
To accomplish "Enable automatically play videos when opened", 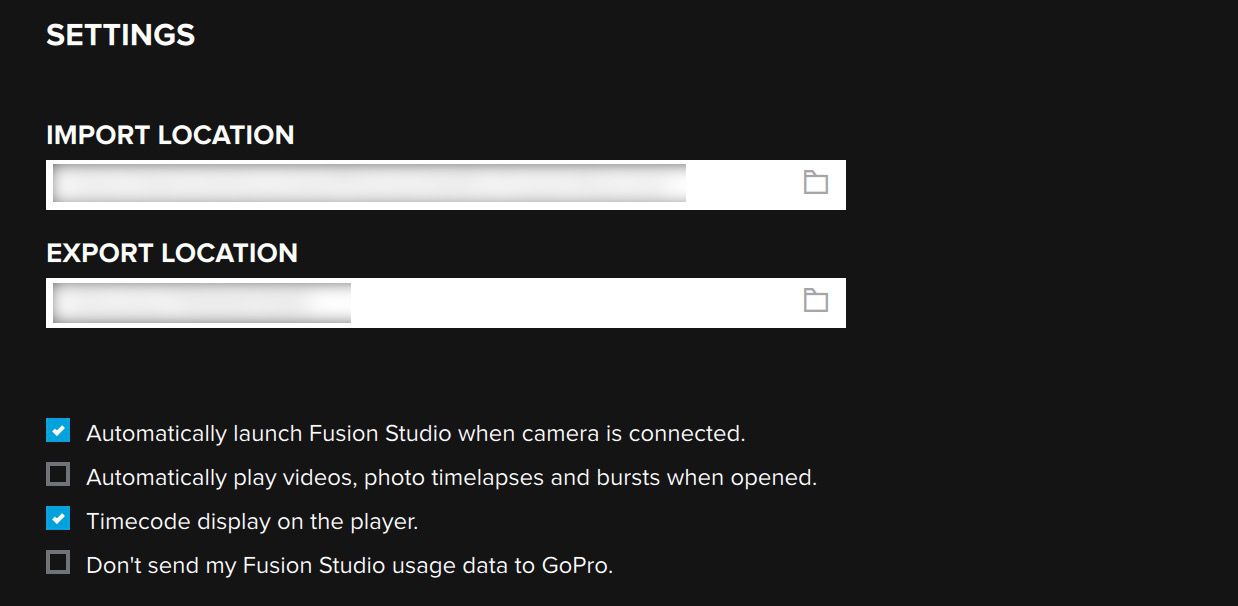I will 58,474.
